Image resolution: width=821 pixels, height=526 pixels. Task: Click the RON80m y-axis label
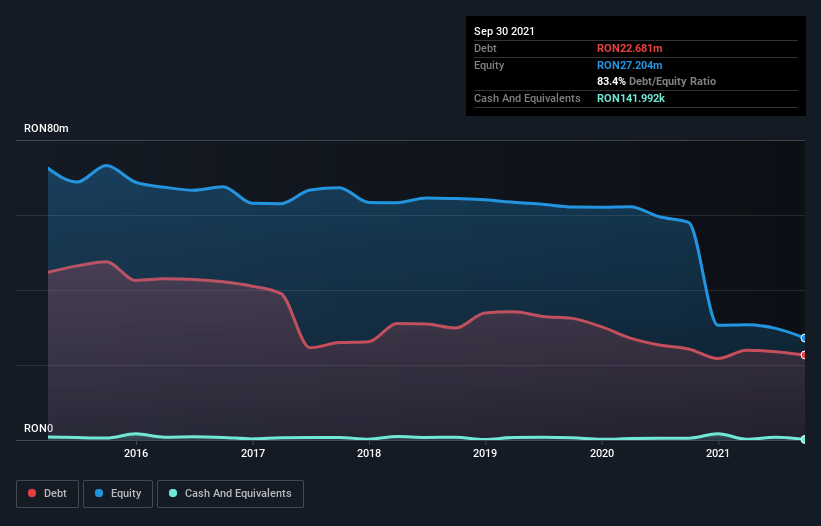pos(46,128)
